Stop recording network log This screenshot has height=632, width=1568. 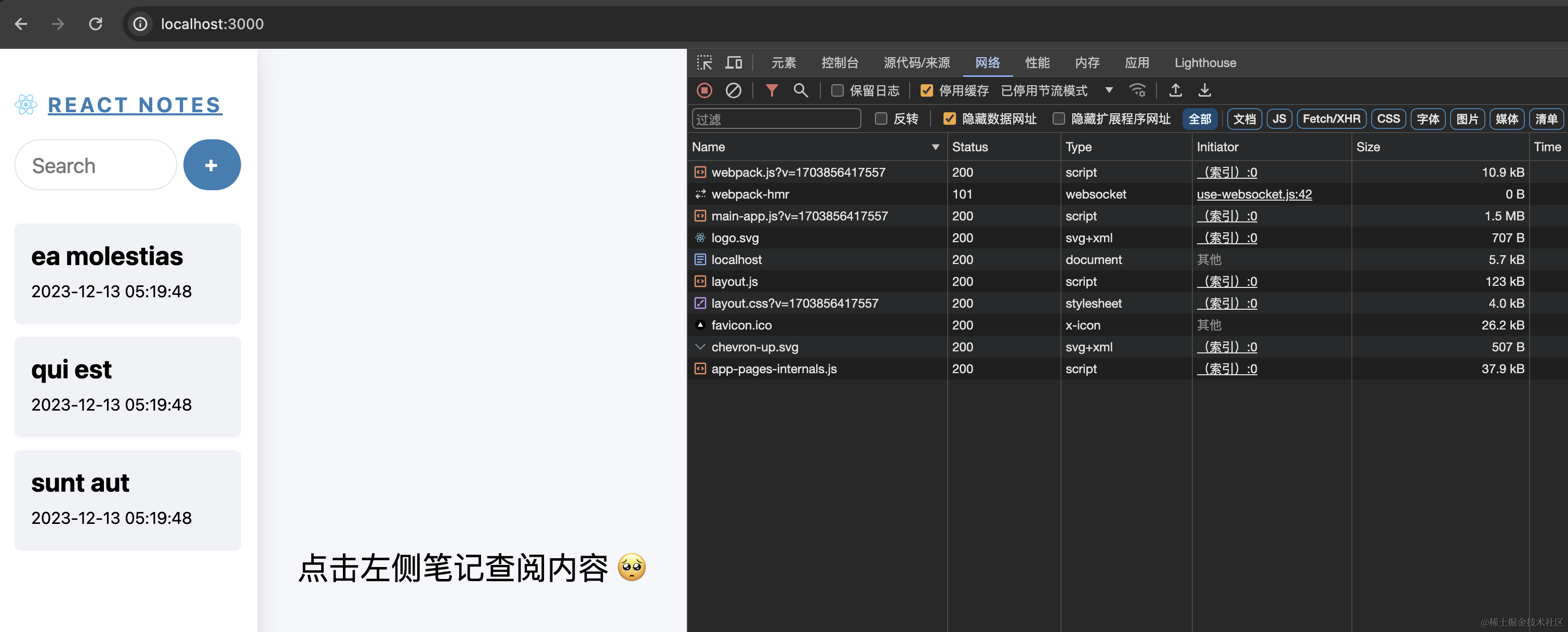pyautogui.click(x=705, y=91)
